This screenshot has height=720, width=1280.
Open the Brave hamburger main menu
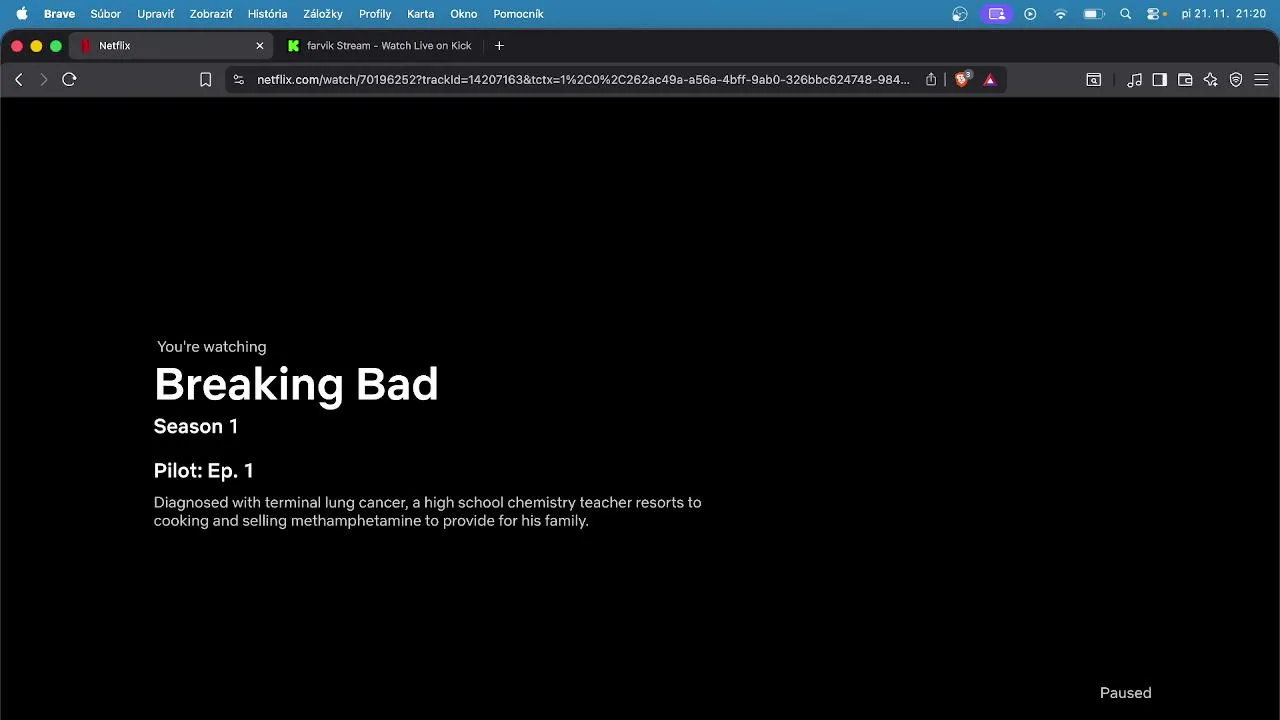click(x=1261, y=80)
